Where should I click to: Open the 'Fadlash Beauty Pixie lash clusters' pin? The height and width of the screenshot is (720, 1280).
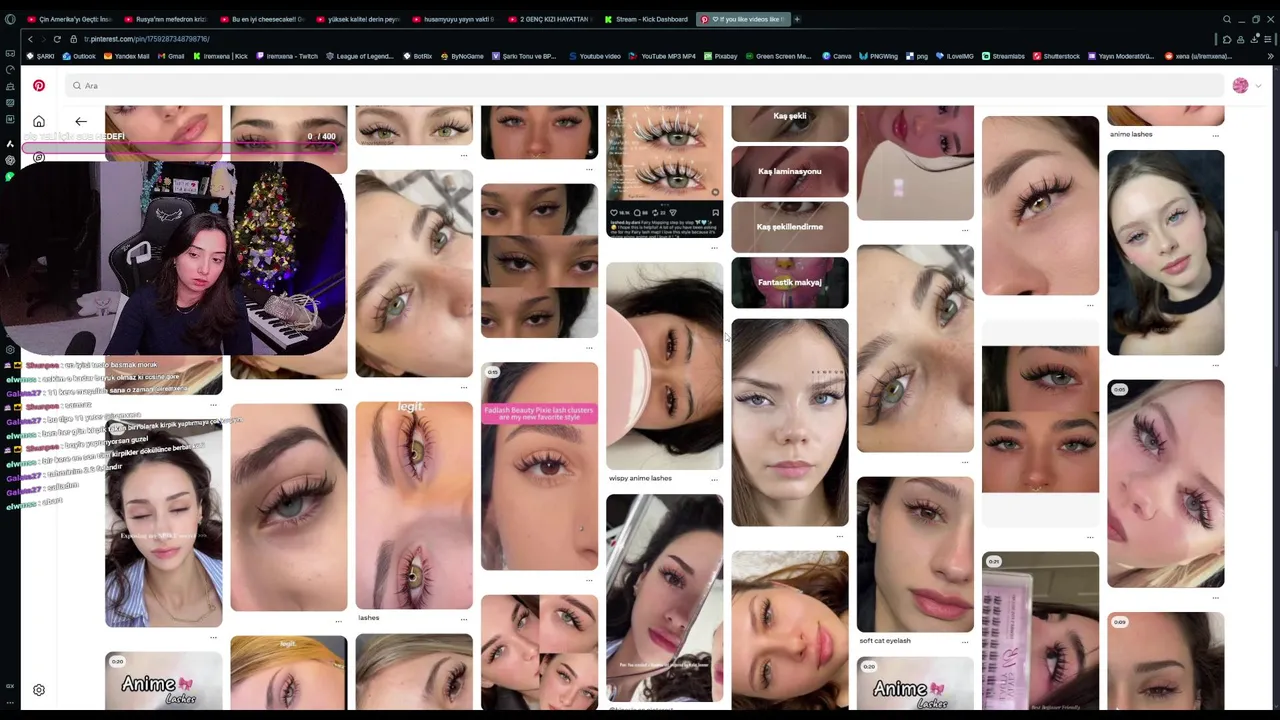pyautogui.click(x=539, y=466)
